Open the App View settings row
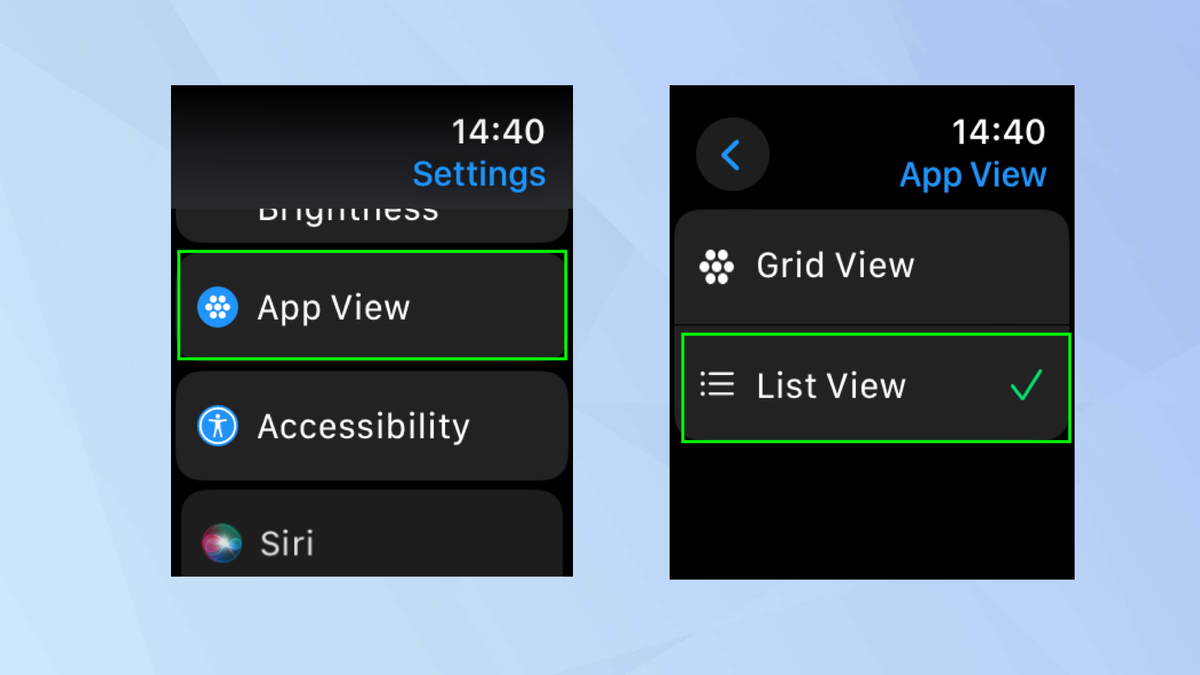This screenshot has height=675, width=1200. (371, 307)
